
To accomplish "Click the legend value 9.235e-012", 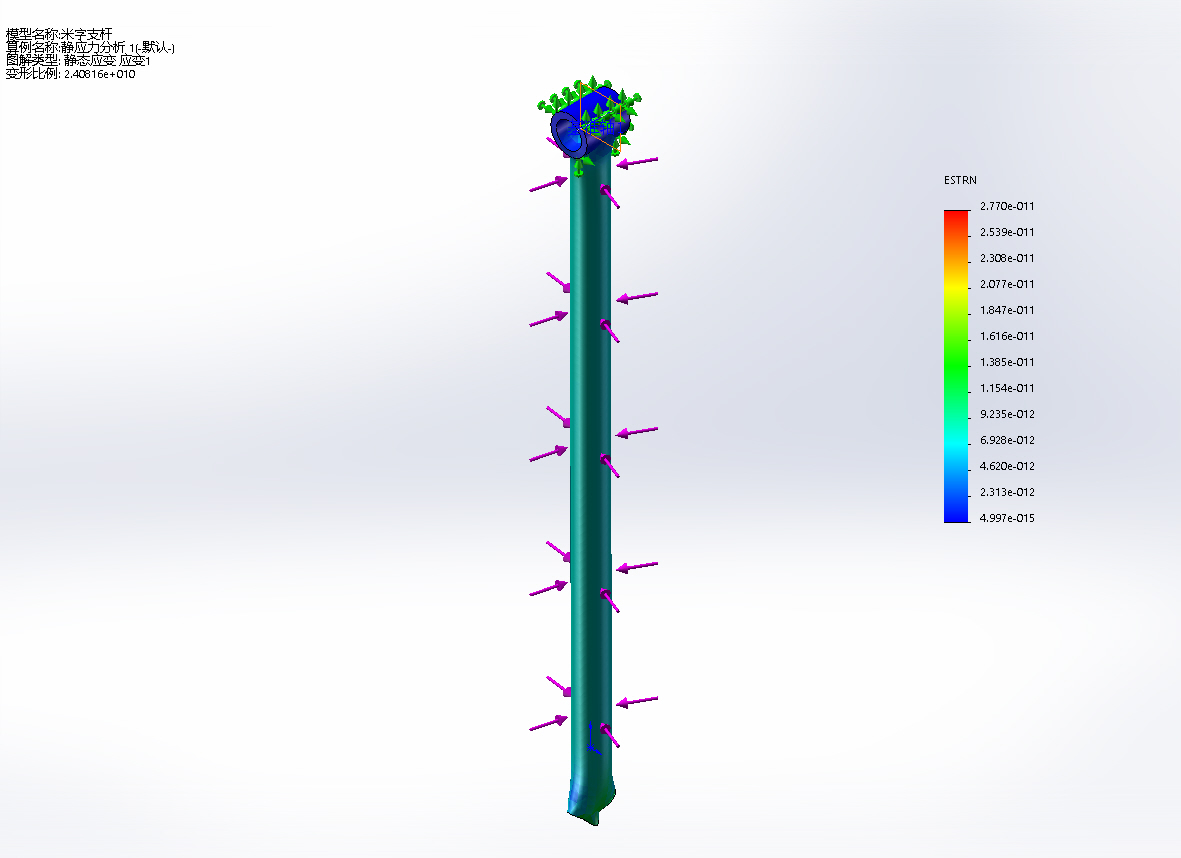I will tap(1007, 414).
